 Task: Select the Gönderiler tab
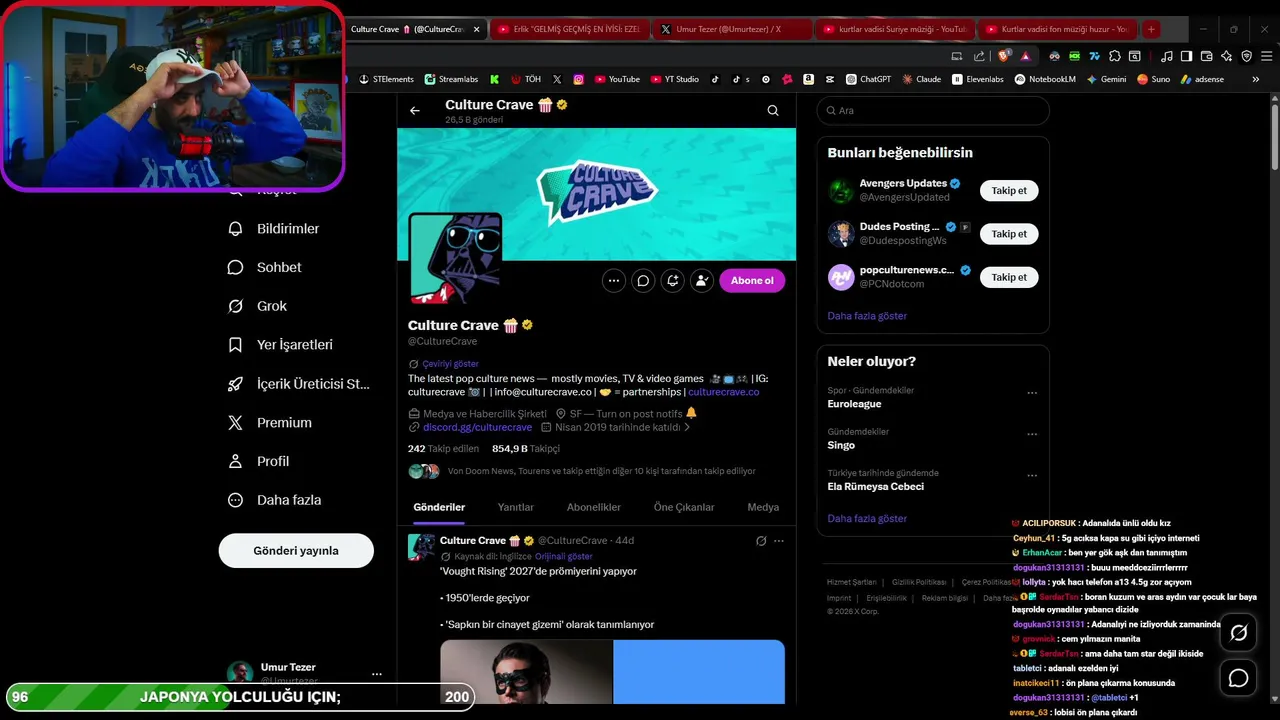(439, 507)
